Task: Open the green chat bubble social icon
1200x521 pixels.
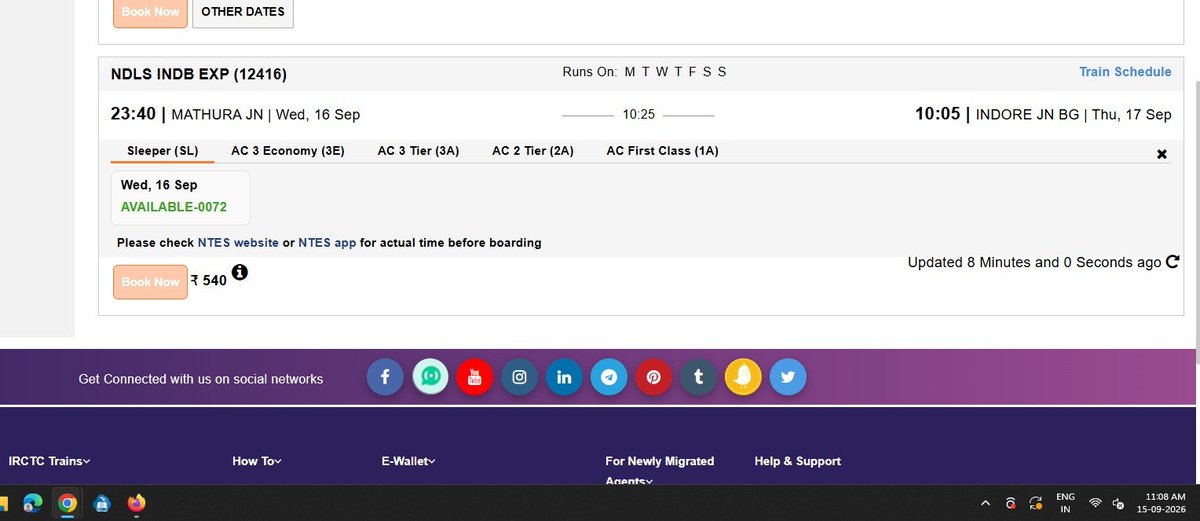Action: pyautogui.click(x=430, y=377)
